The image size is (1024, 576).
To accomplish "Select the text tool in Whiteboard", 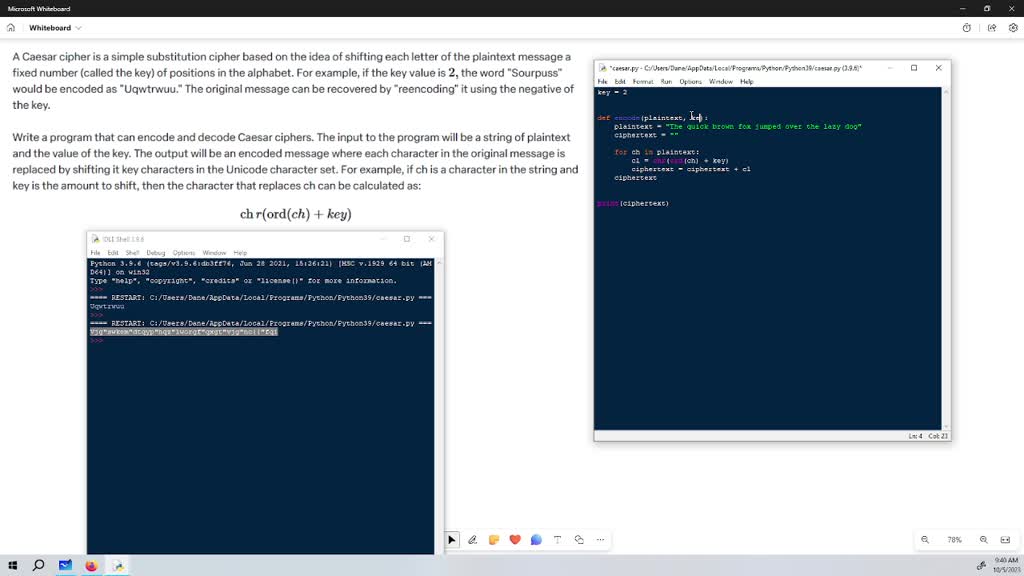I will (x=558, y=540).
